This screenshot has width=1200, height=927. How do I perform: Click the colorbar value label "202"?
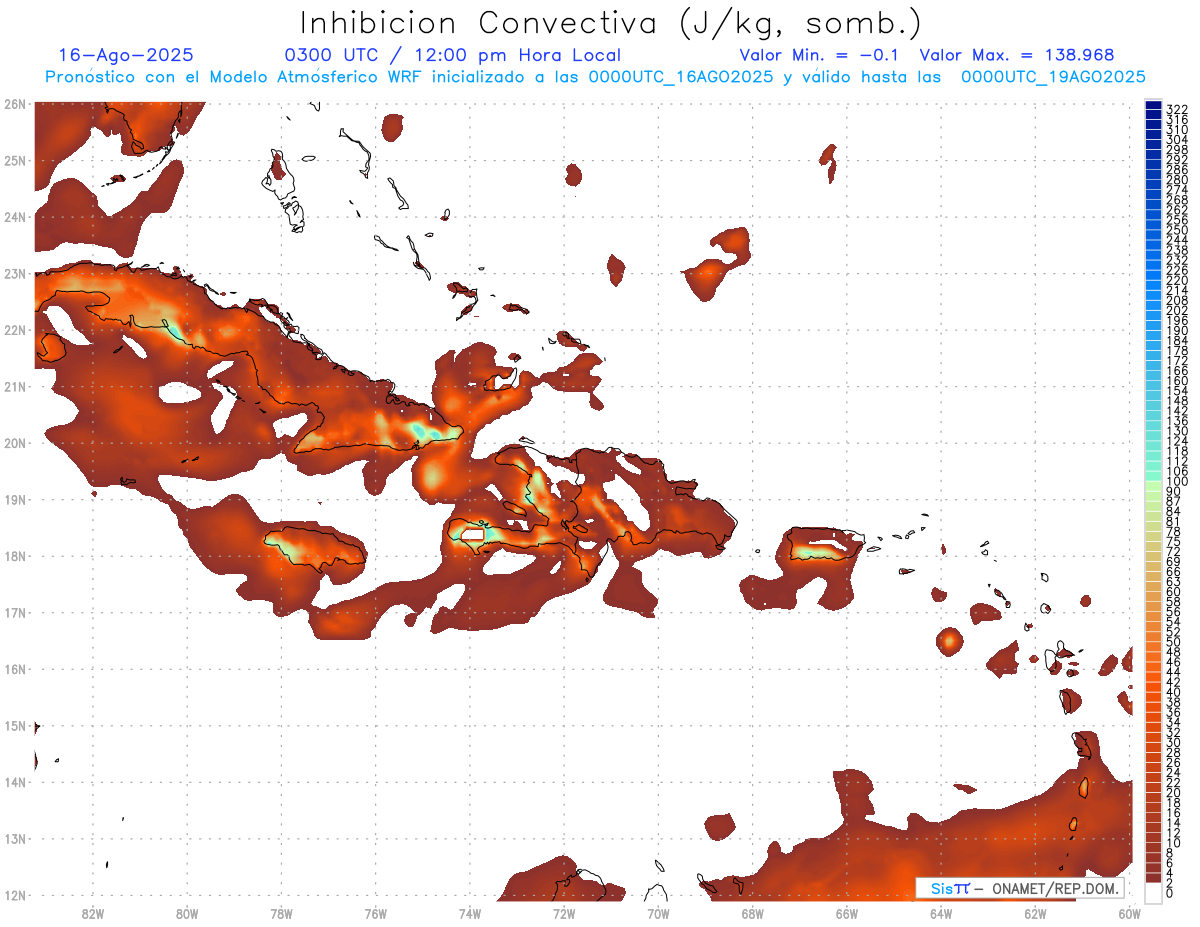point(1177,310)
